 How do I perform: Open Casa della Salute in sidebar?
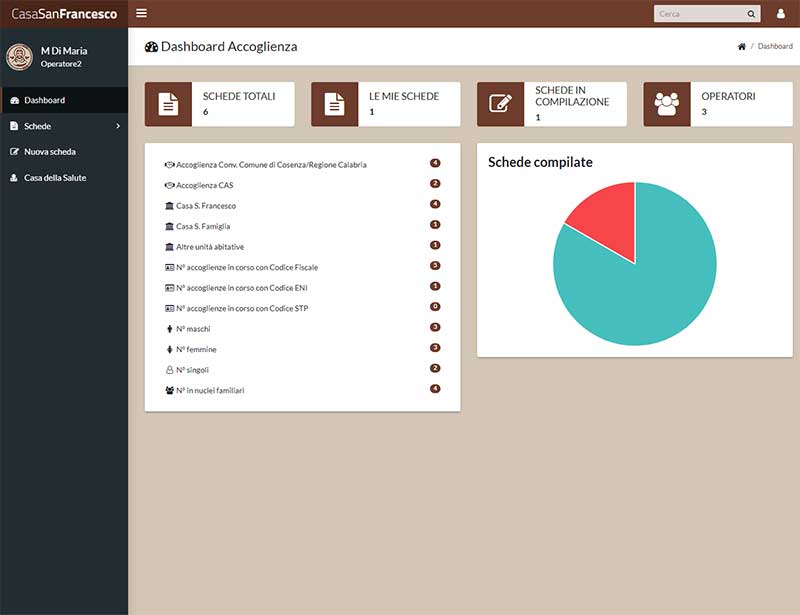coord(64,178)
